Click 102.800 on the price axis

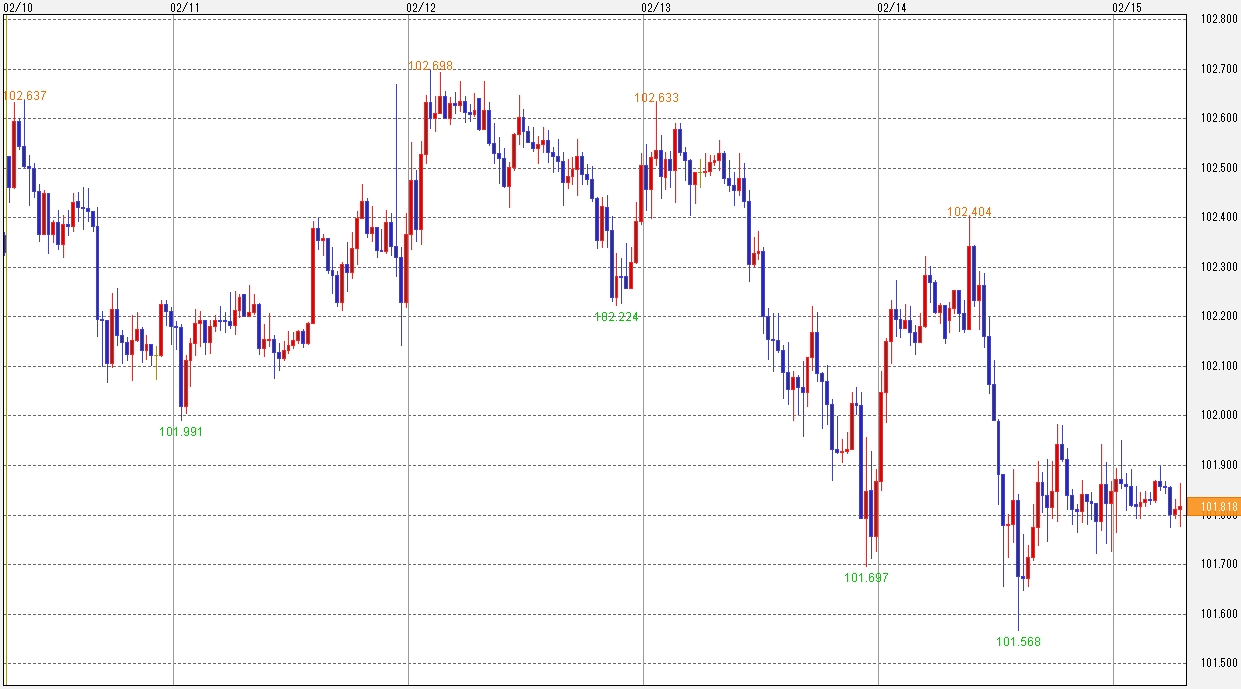[1216, 19]
